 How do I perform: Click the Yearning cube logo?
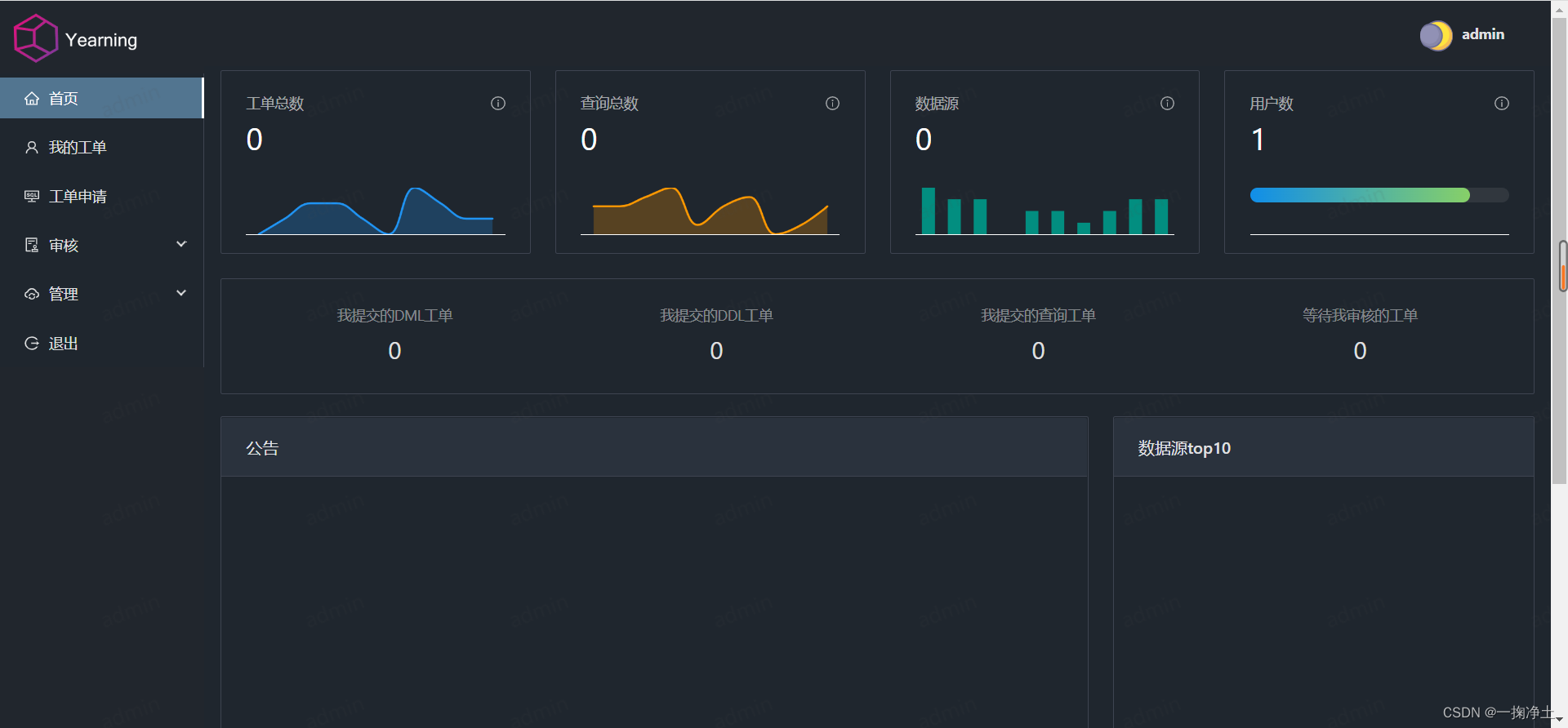coord(36,38)
